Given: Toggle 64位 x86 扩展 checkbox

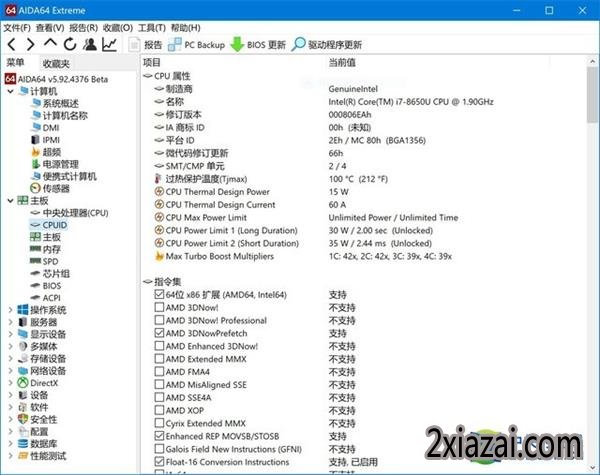Looking at the screenshot, I should tap(159, 294).
